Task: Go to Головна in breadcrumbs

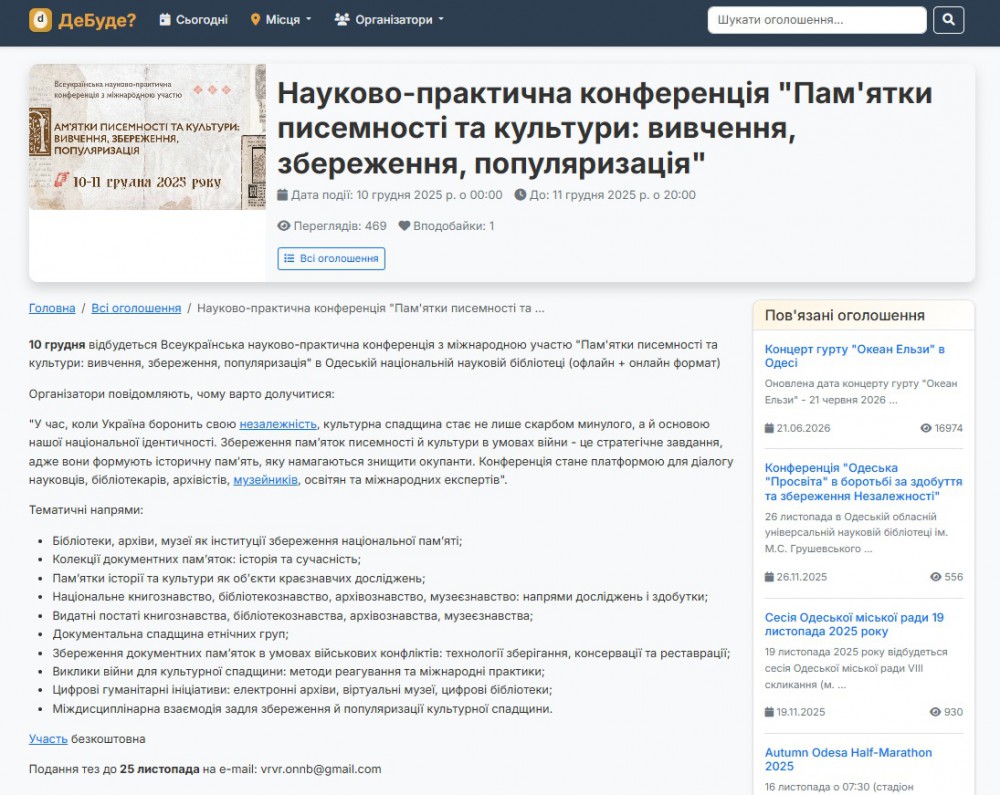Action: pos(52,308)
